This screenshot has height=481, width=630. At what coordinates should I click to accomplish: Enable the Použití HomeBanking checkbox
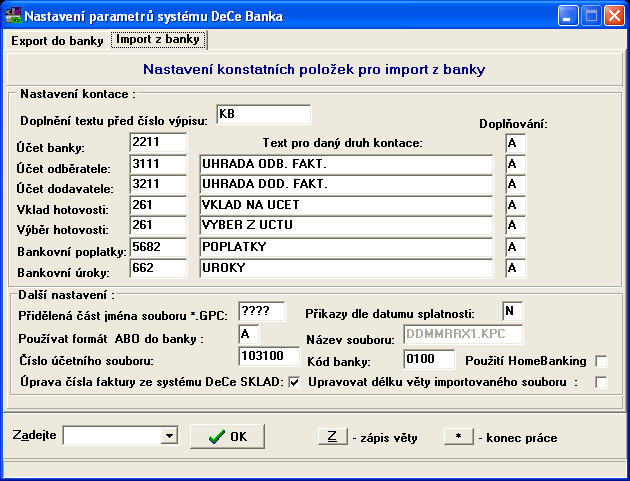click(601, 361)
